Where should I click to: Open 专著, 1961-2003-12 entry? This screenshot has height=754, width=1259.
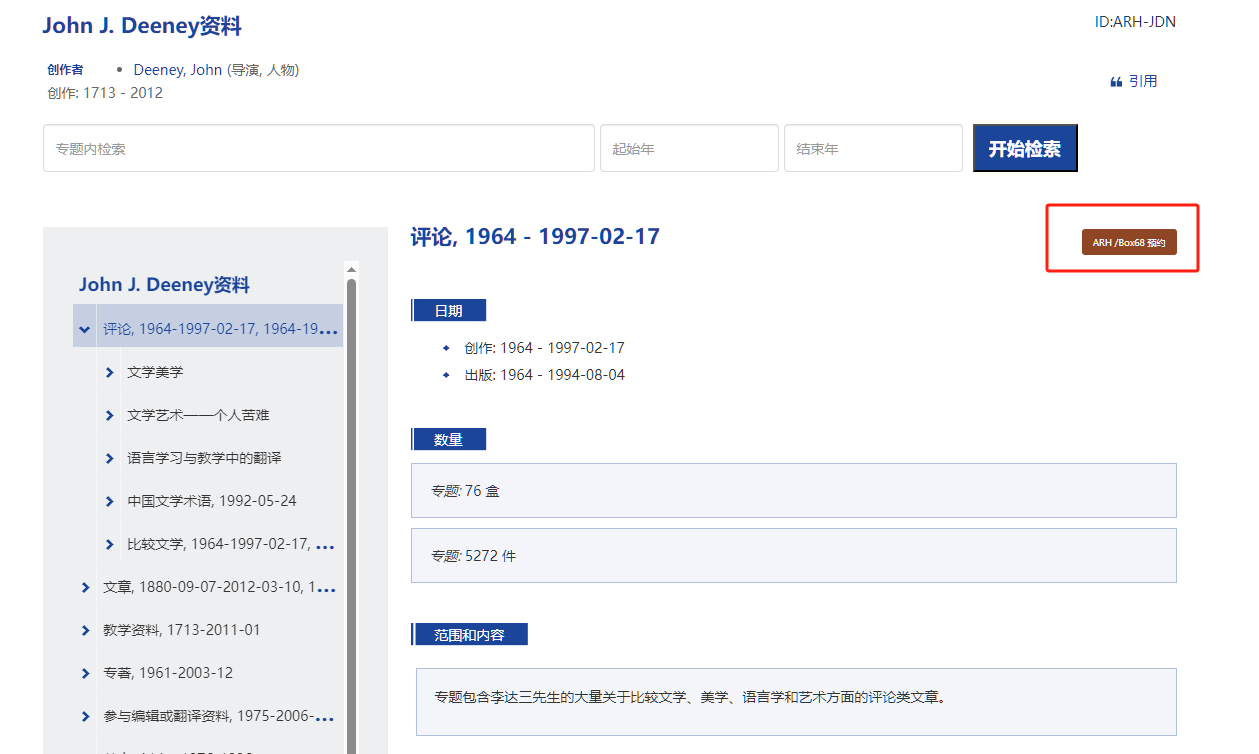(168, 673)
